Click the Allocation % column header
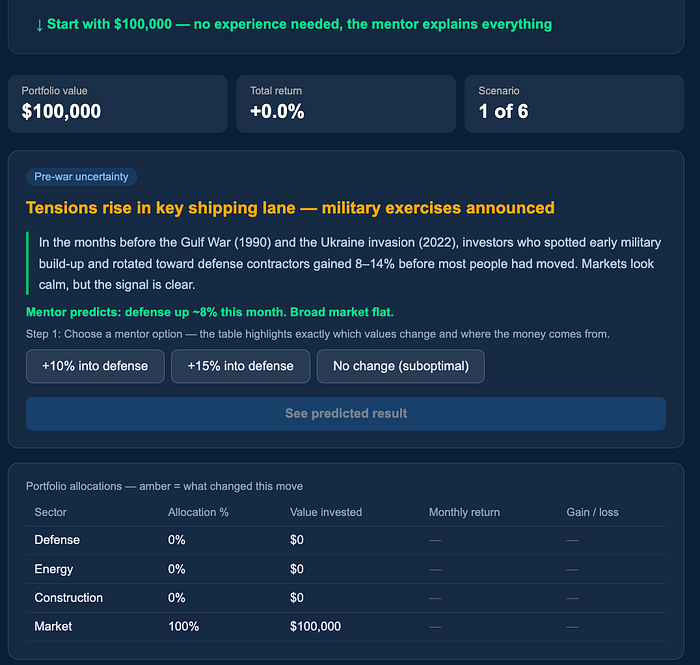Viewport: 700px width, 665px height. 192,512
